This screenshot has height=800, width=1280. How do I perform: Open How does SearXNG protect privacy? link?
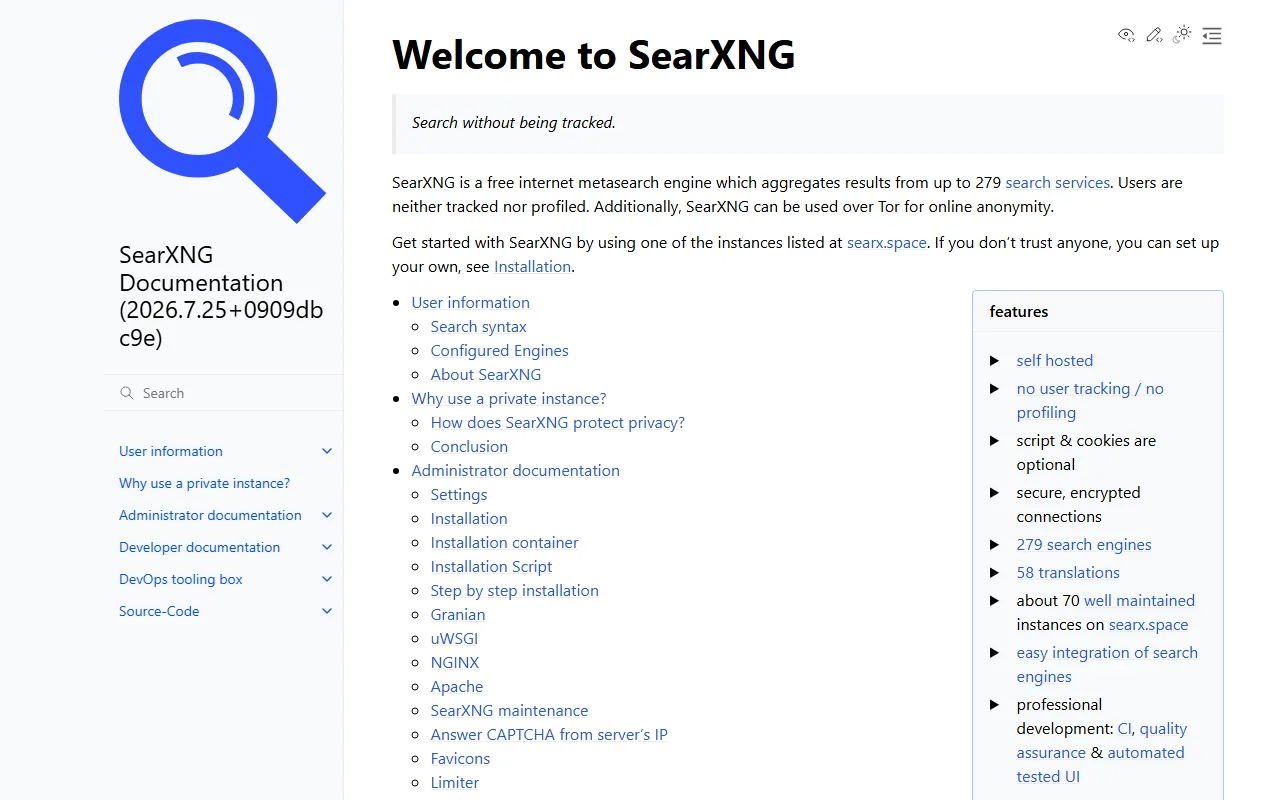click(557, 422)
